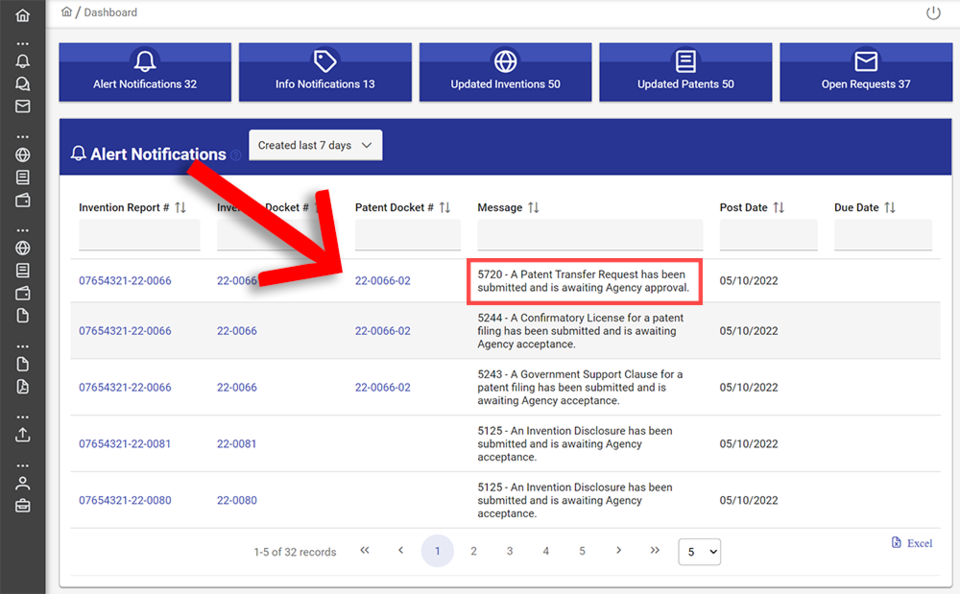Screen dimensions: 960x594
Task: Sort by the Post Date column
Action: tap(778, 208)
